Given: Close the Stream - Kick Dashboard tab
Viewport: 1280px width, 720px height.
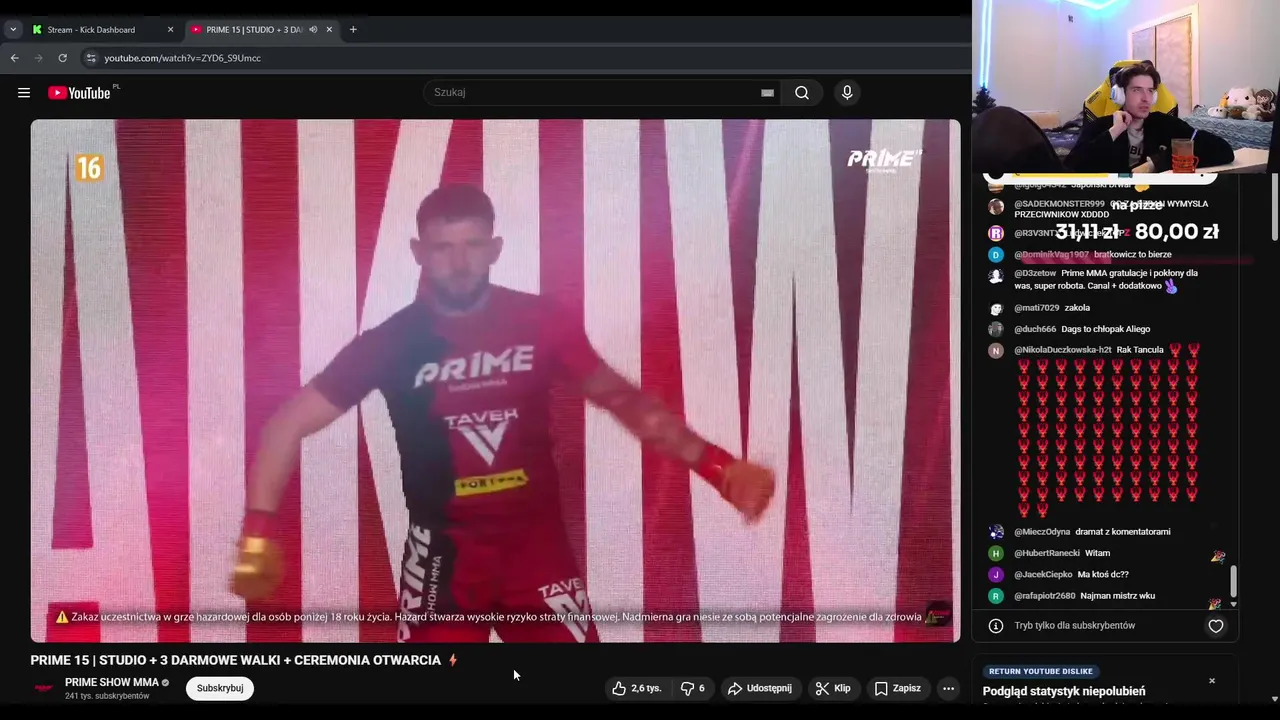Looking at the screenshot, I should pos(170,29).
